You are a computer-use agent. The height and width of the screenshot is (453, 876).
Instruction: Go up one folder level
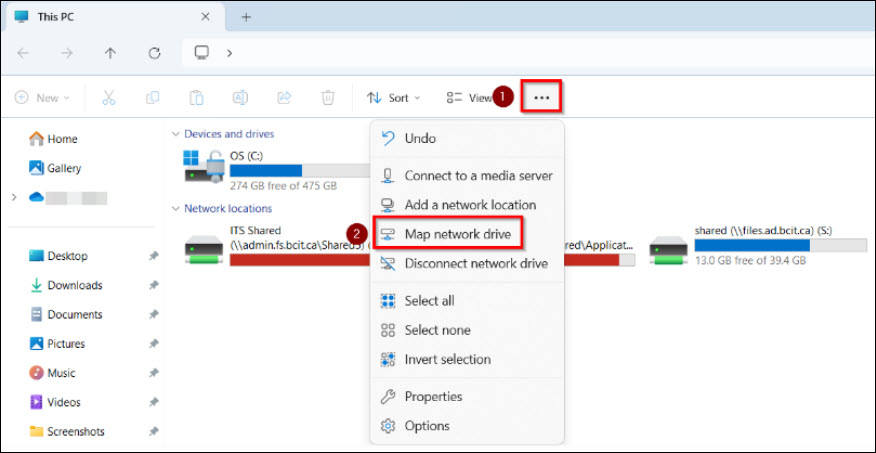(110, 53)
